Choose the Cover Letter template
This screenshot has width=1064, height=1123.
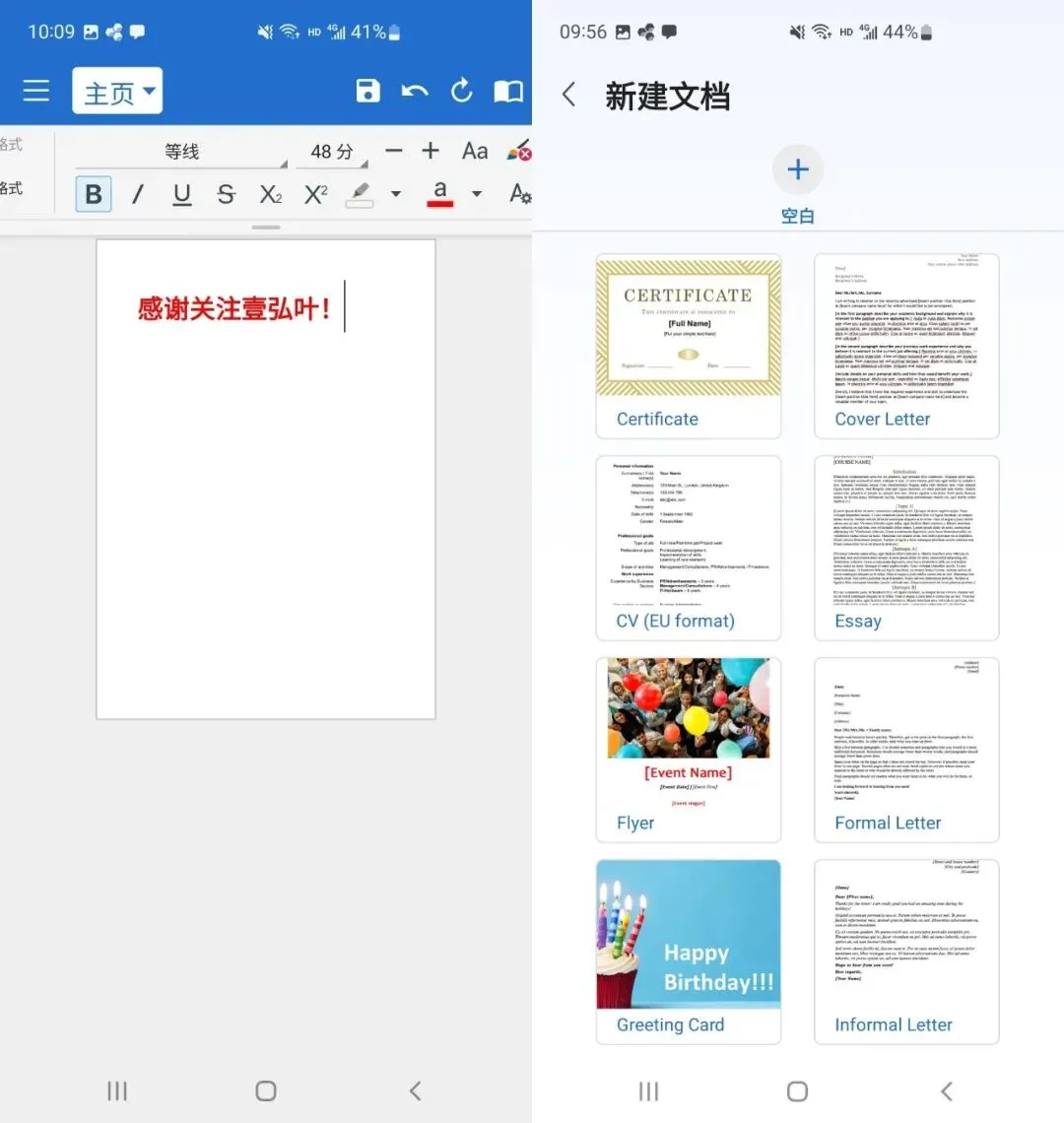click(x=906, y=346)
